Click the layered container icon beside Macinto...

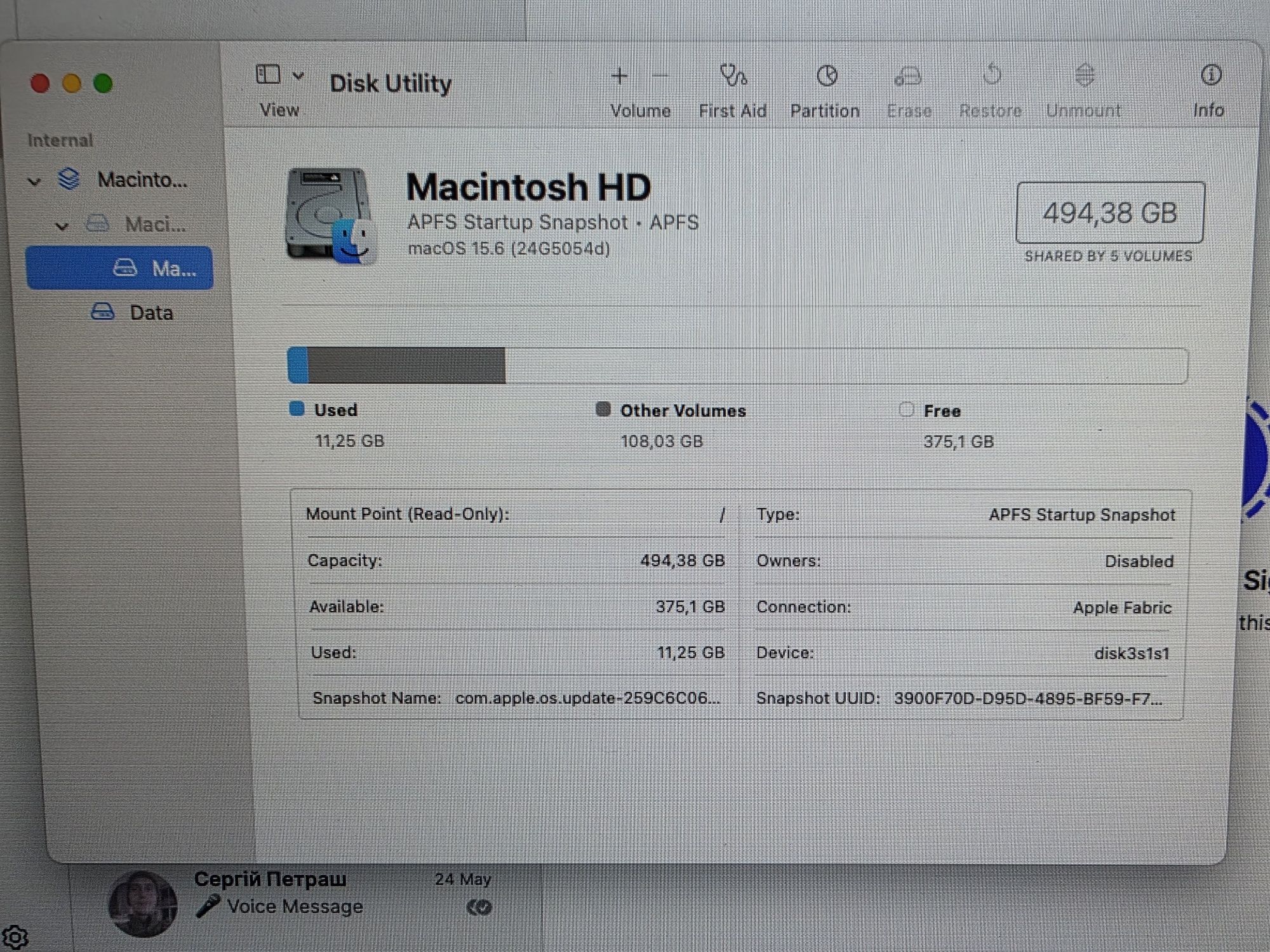click(x=69, y=179)
